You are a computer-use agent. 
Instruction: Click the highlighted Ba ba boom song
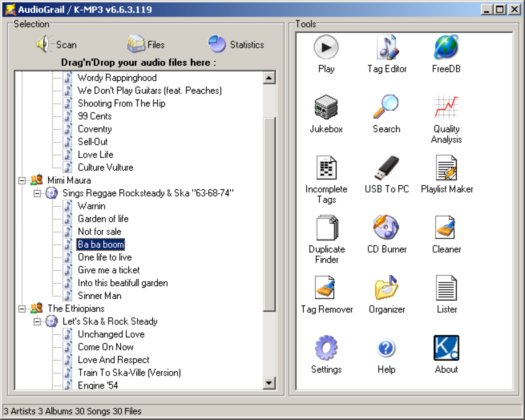pos(101,244)
